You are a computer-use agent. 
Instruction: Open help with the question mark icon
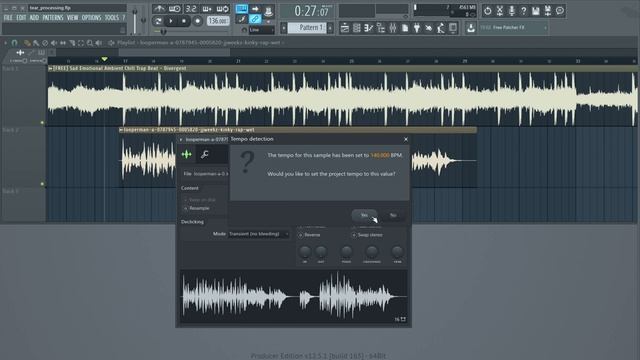coord(524,11)
